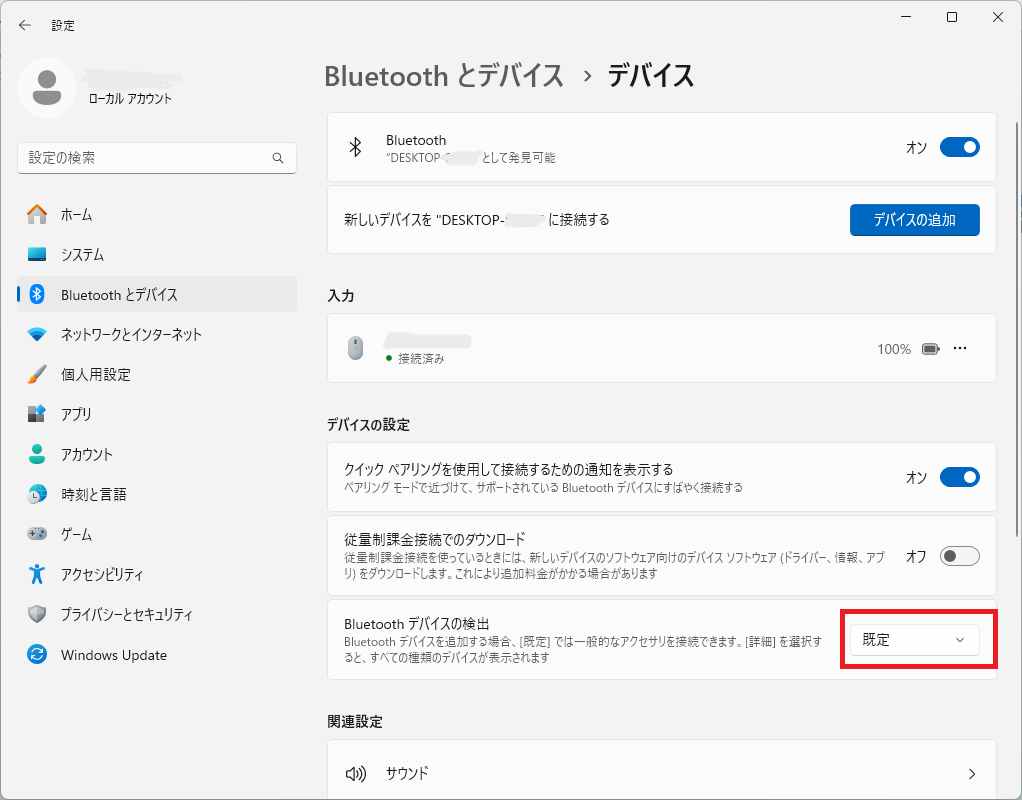1022x800 pixels.
Task: Click the search magnifier icon
Action: point(278,158)
